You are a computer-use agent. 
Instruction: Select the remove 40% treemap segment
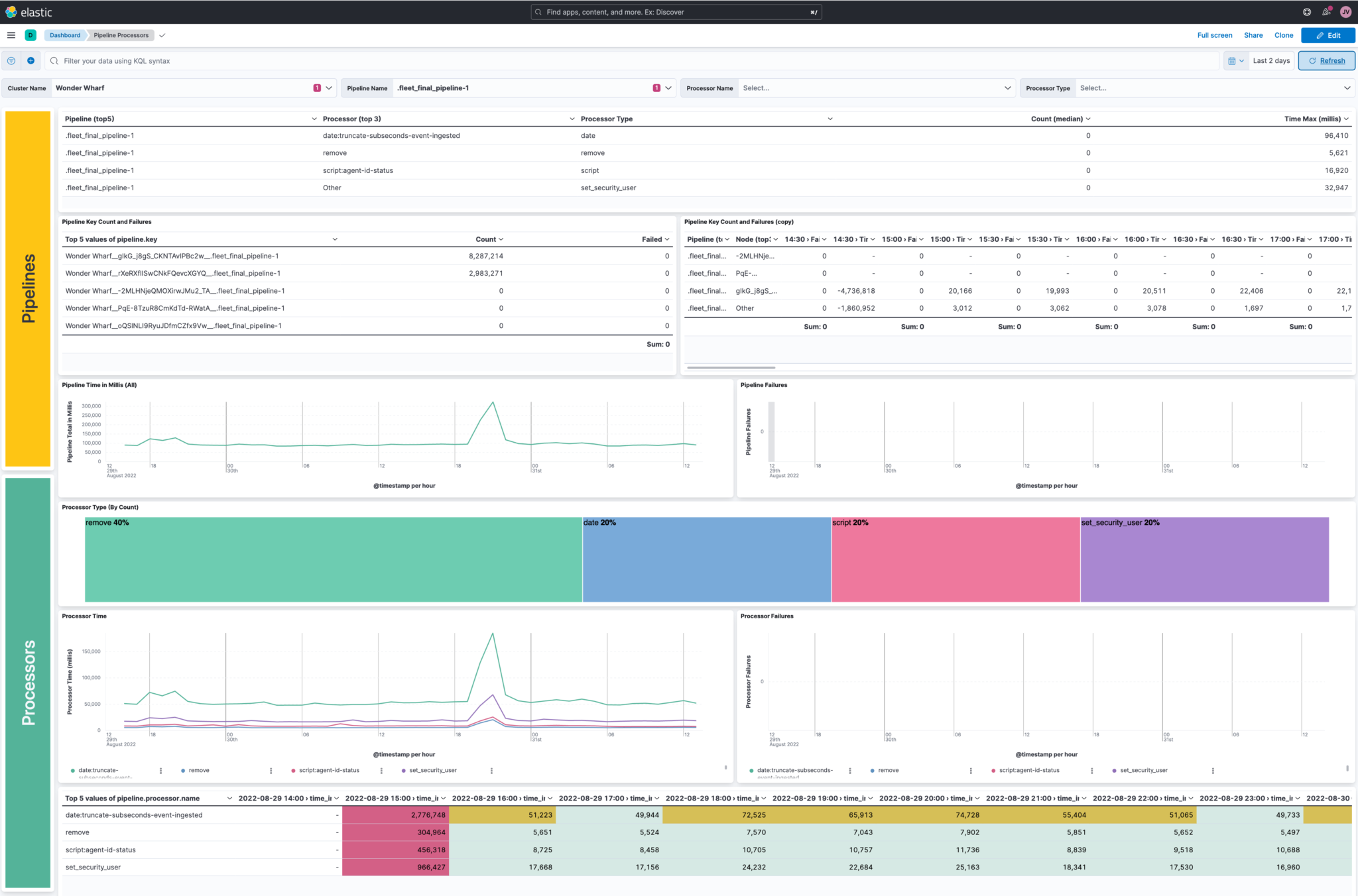click(332, 559)
